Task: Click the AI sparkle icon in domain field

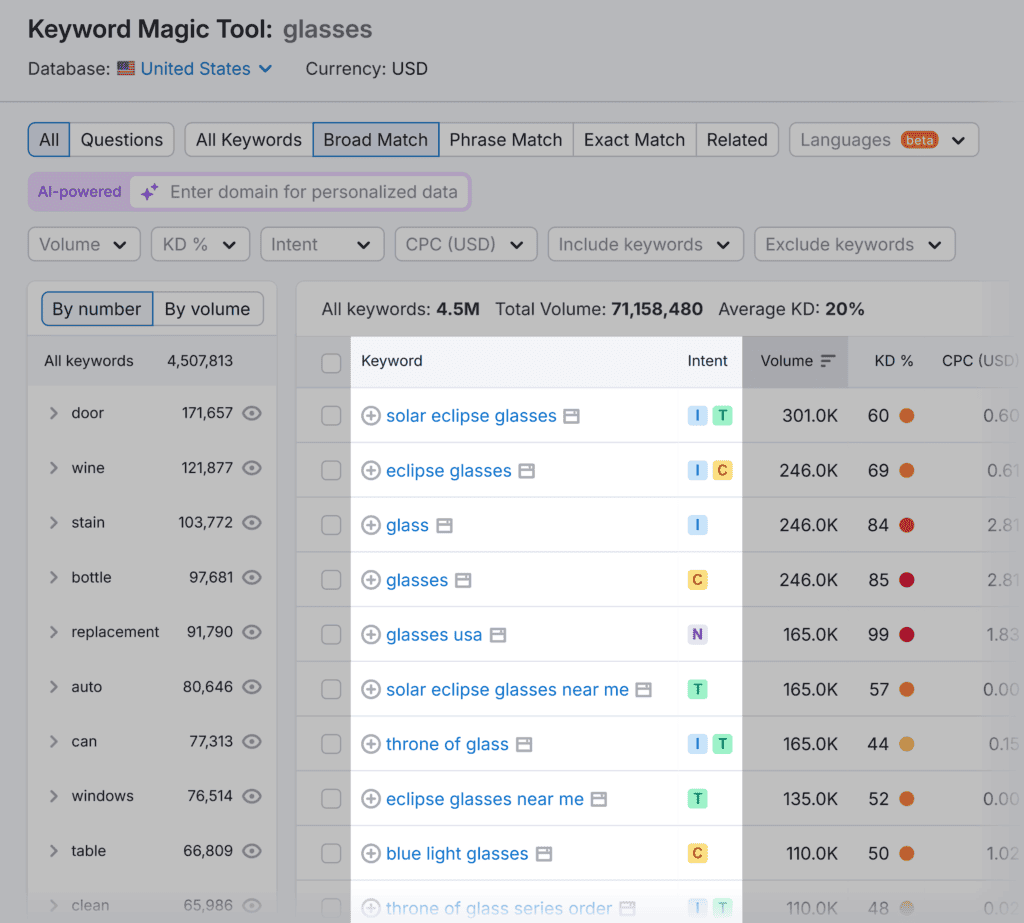Action: coord(149,192)
